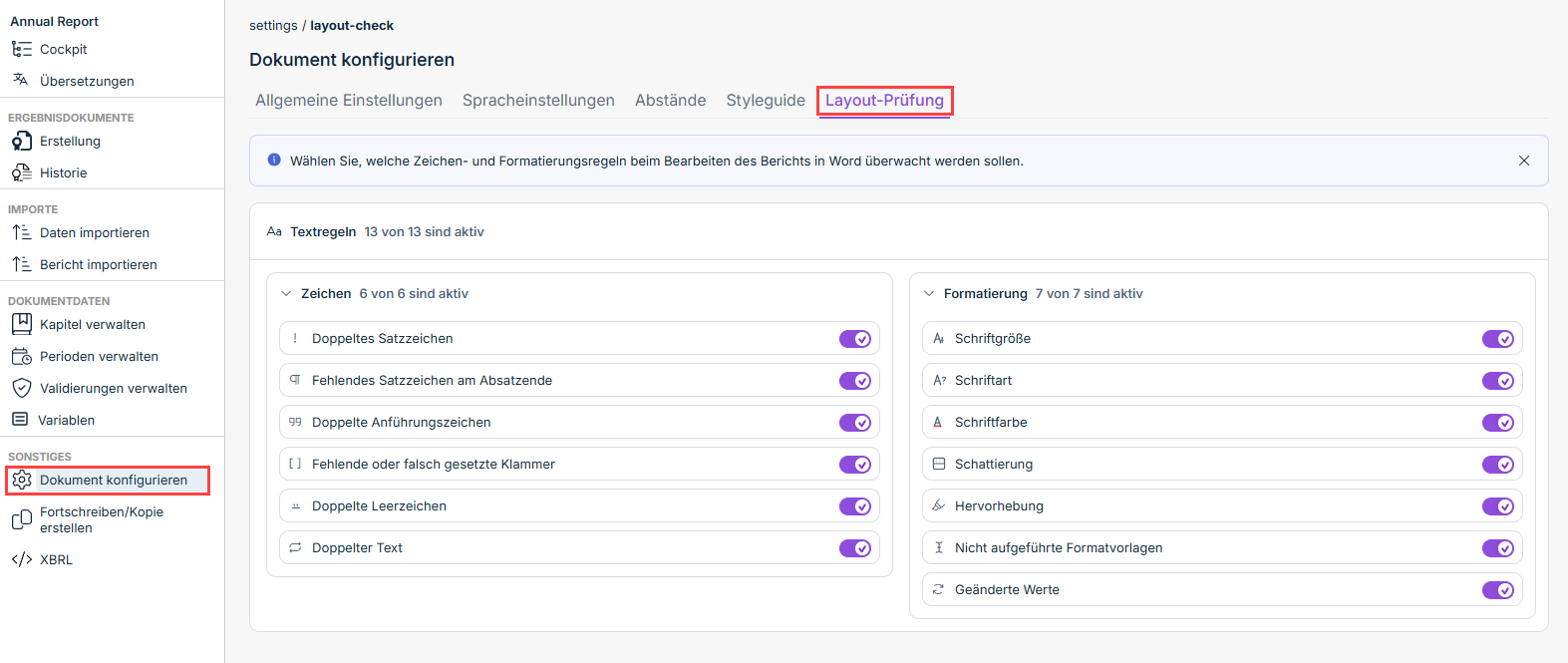Screen dimensions: 1568x663
Task: Select the Styleguide tab
Action: coord(766,100)
